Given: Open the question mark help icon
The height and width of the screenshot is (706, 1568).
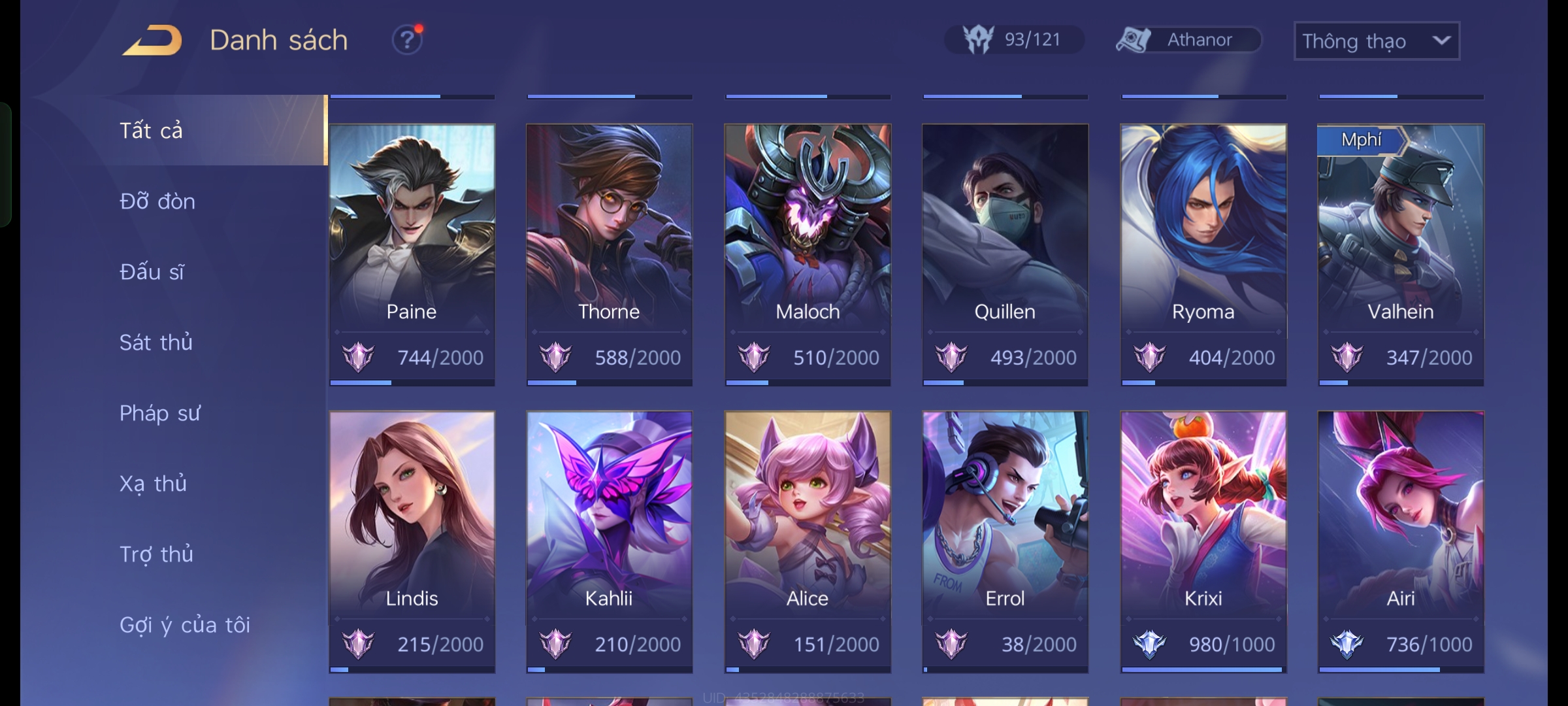Looking at the screenshot, I should click(x=406, y=40).
